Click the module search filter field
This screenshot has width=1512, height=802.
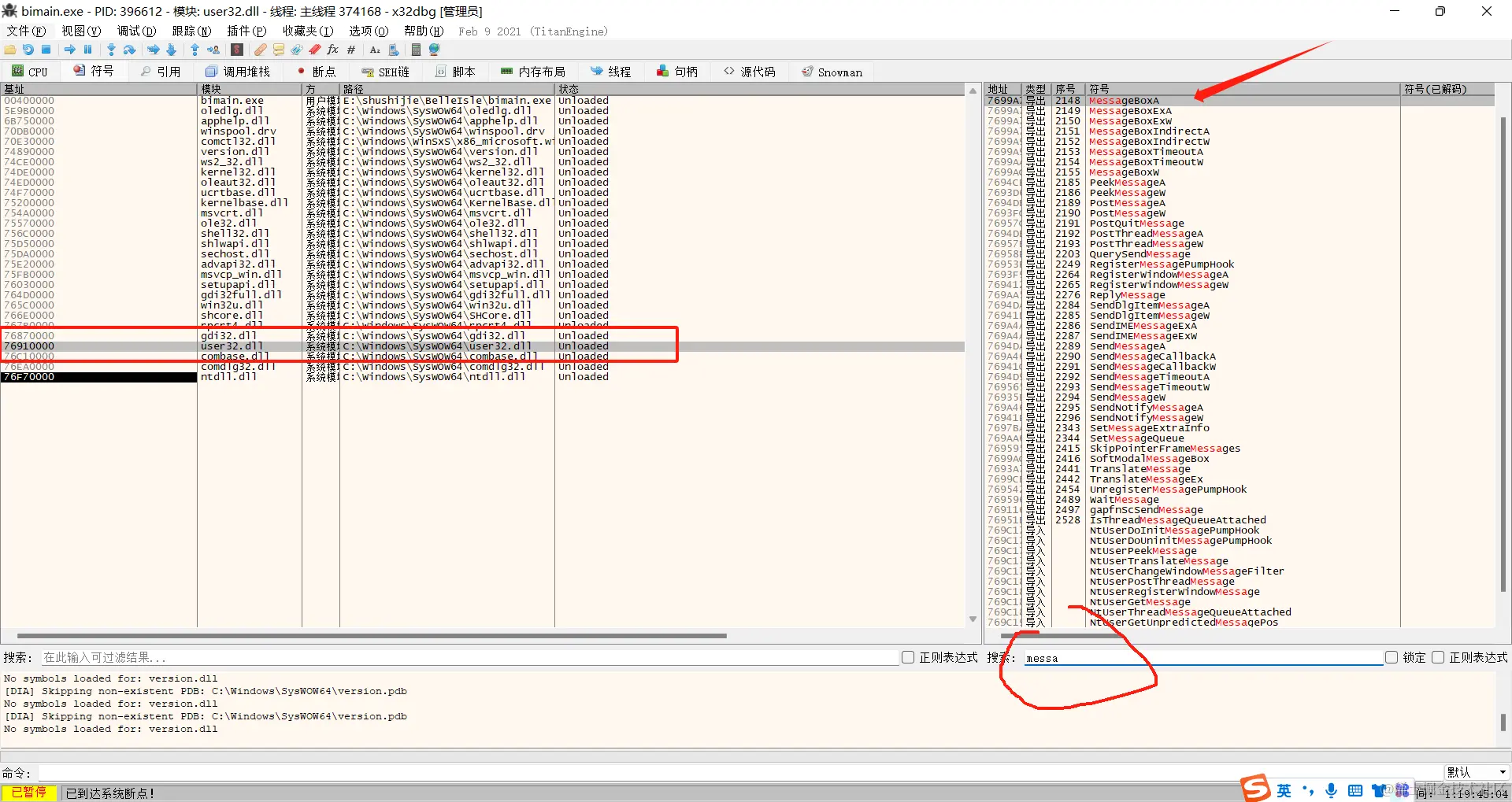(469, 657)
